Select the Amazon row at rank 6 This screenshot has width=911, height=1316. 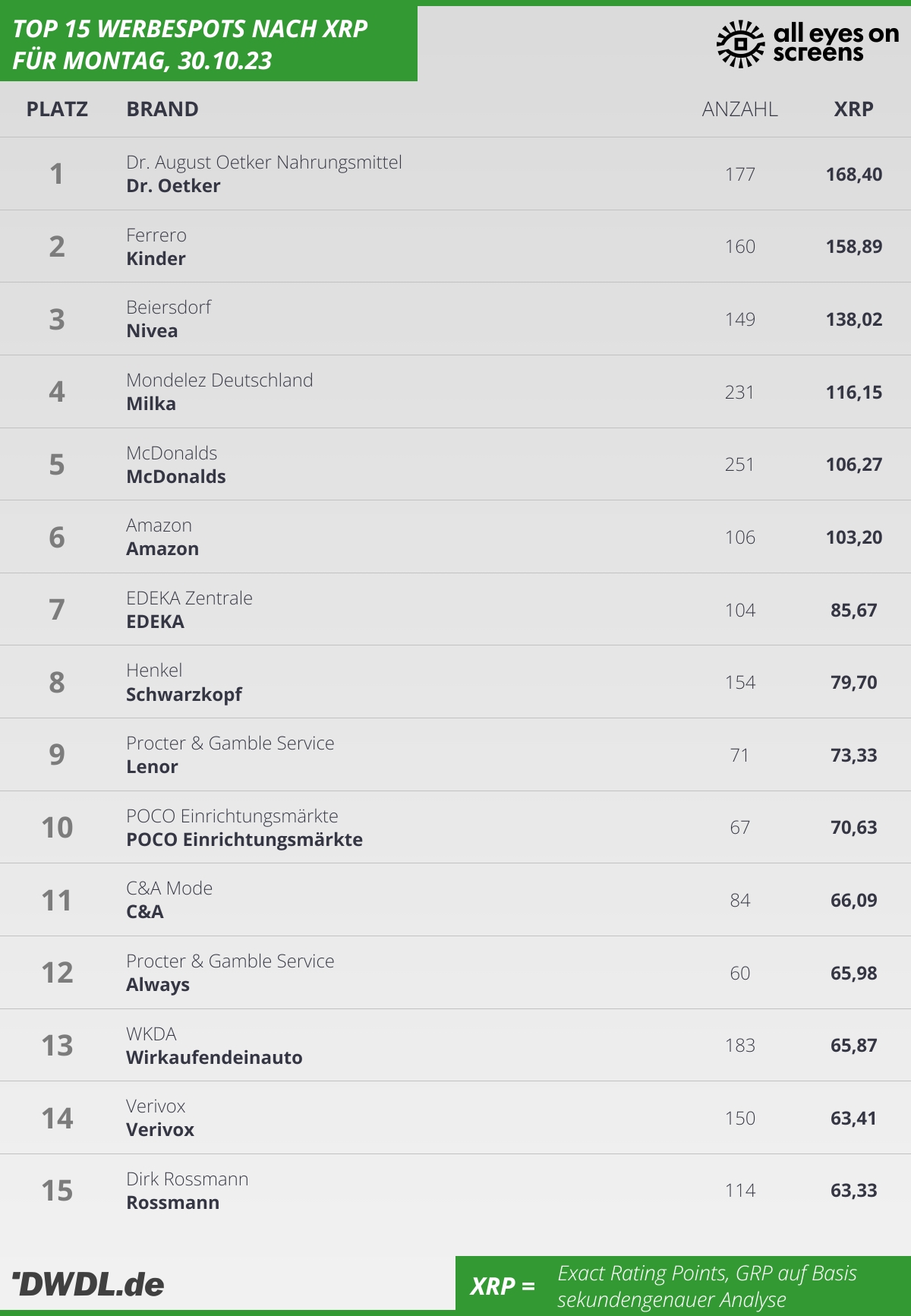tap(455, 537)
